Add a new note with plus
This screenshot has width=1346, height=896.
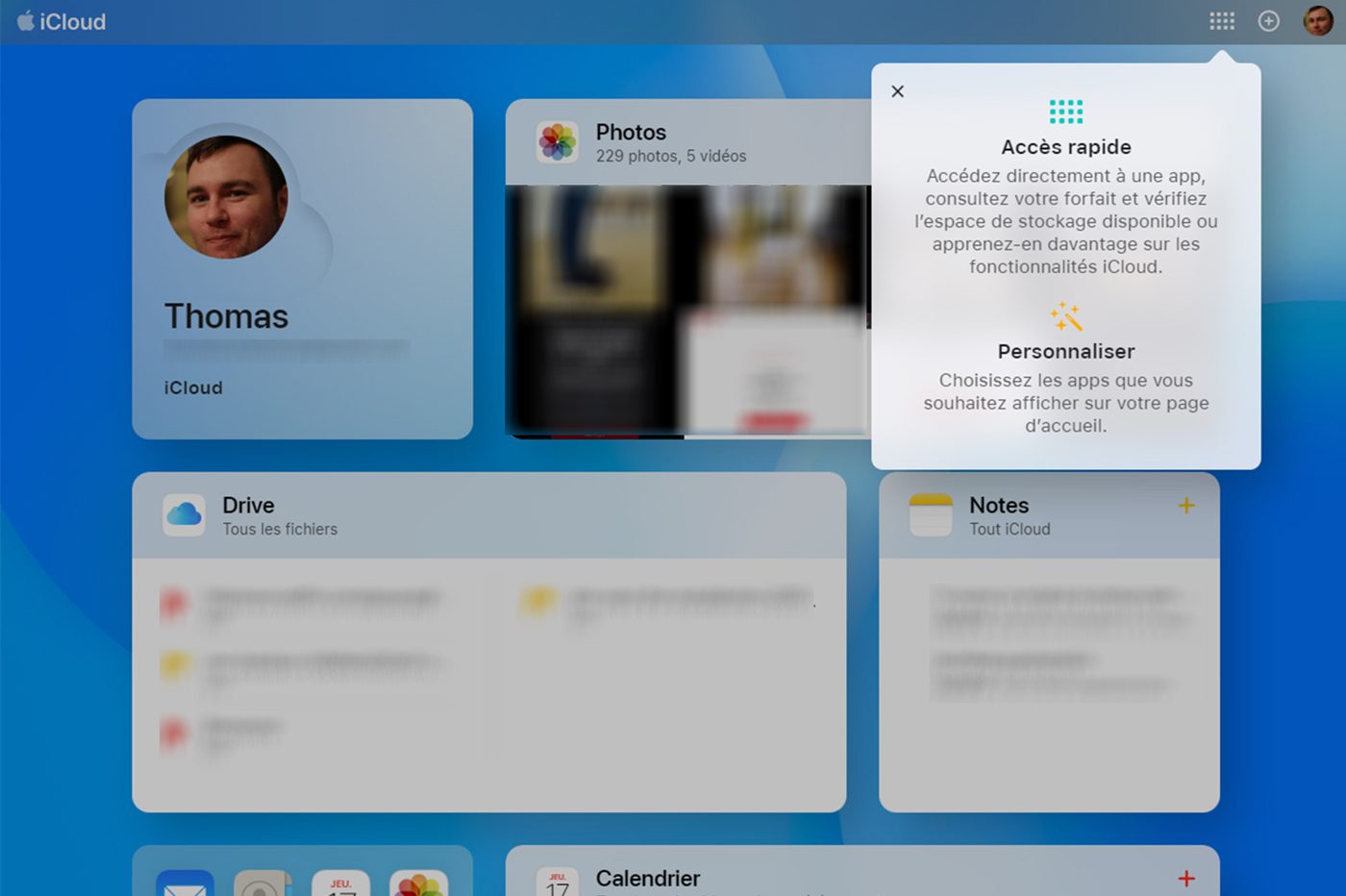pyautogui.click(x=1186, y=506)
